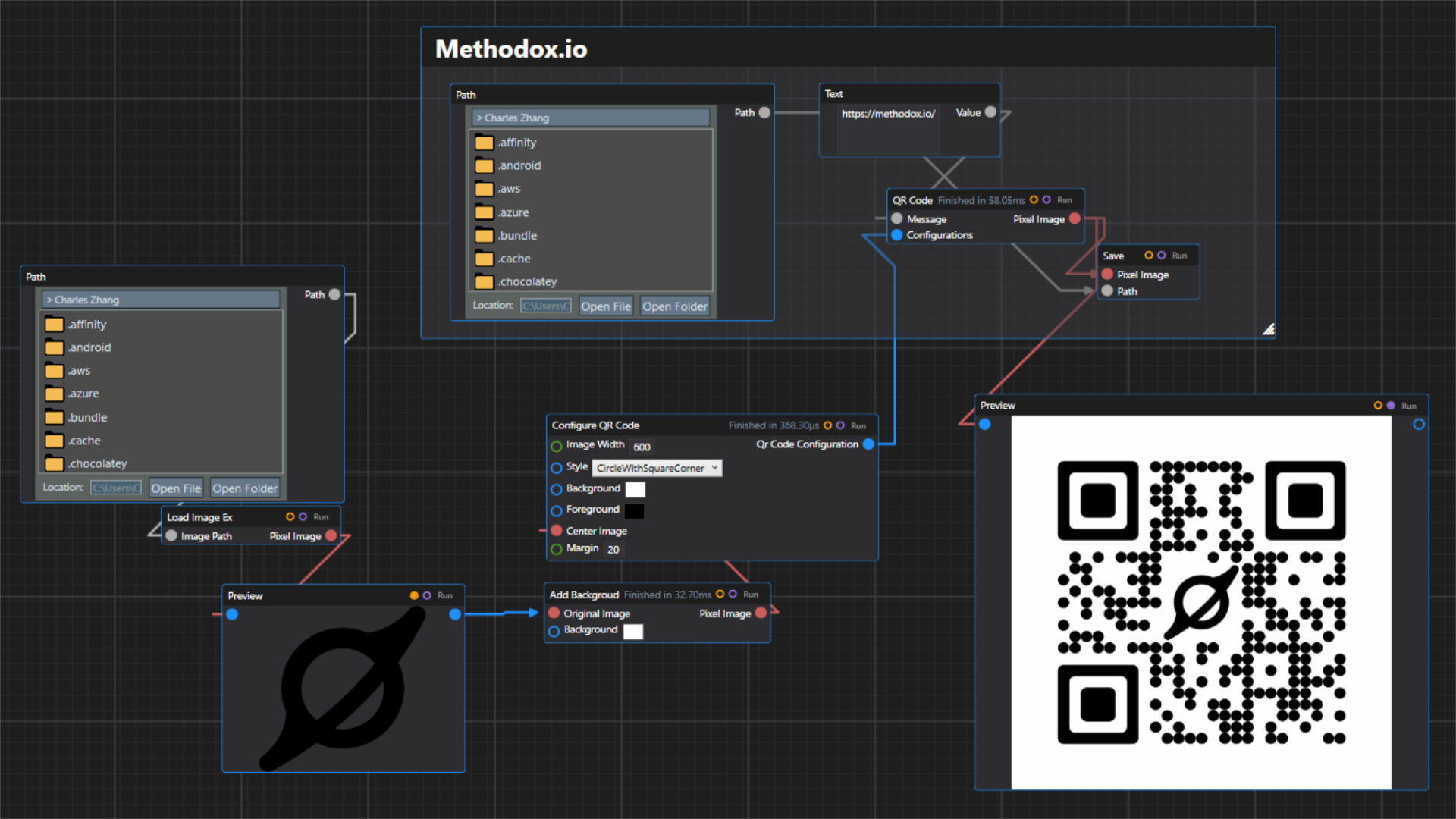
Task: Open the .chocolatey folder in the left Path node
Action: 97,463
